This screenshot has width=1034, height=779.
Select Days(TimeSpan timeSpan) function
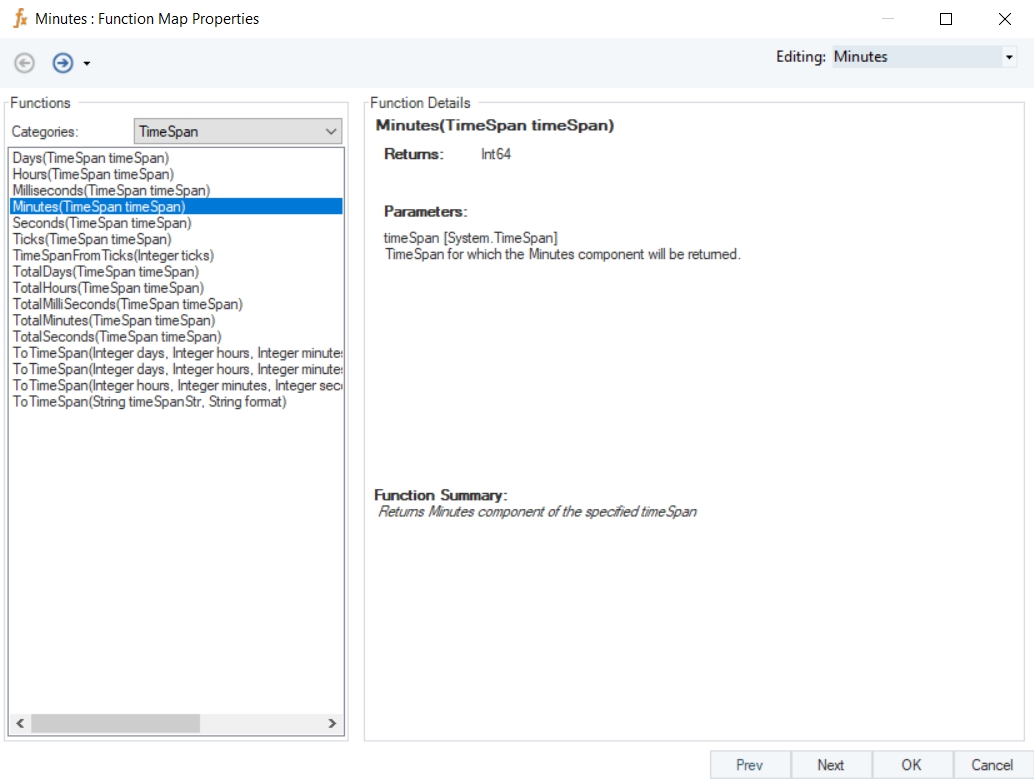pos(91,158)
